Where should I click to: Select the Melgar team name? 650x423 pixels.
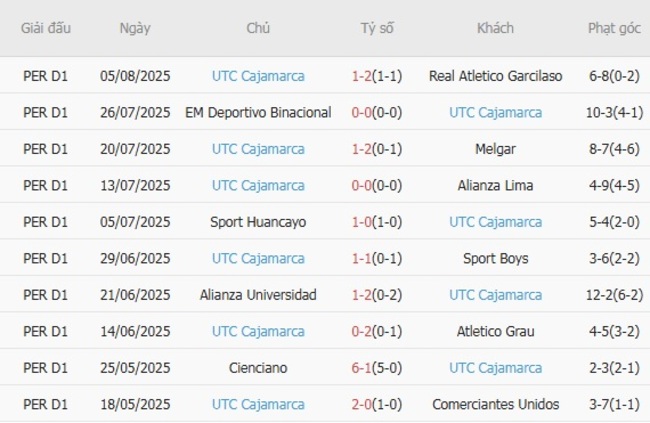click(x=495, y=149)
